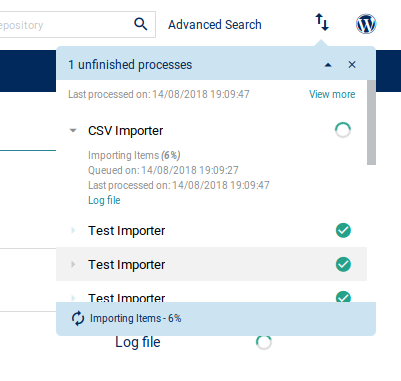Collapse the unfinished processes popup

point(328,65)
